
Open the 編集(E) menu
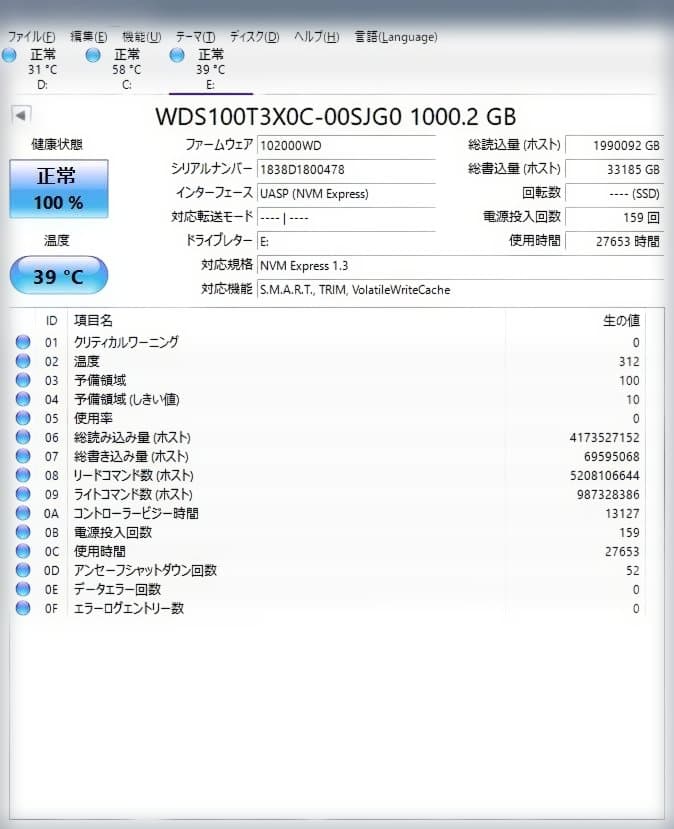88,37
